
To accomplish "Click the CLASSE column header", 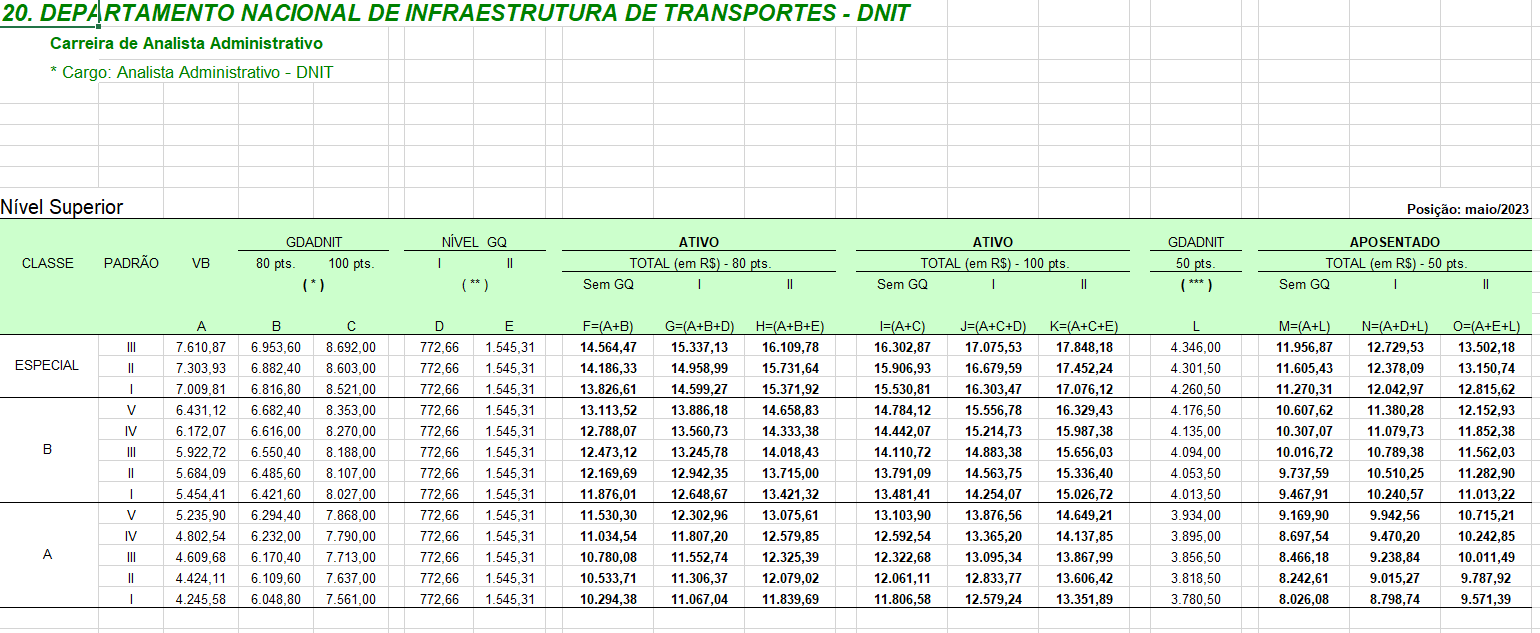I will tap(48, 263).
